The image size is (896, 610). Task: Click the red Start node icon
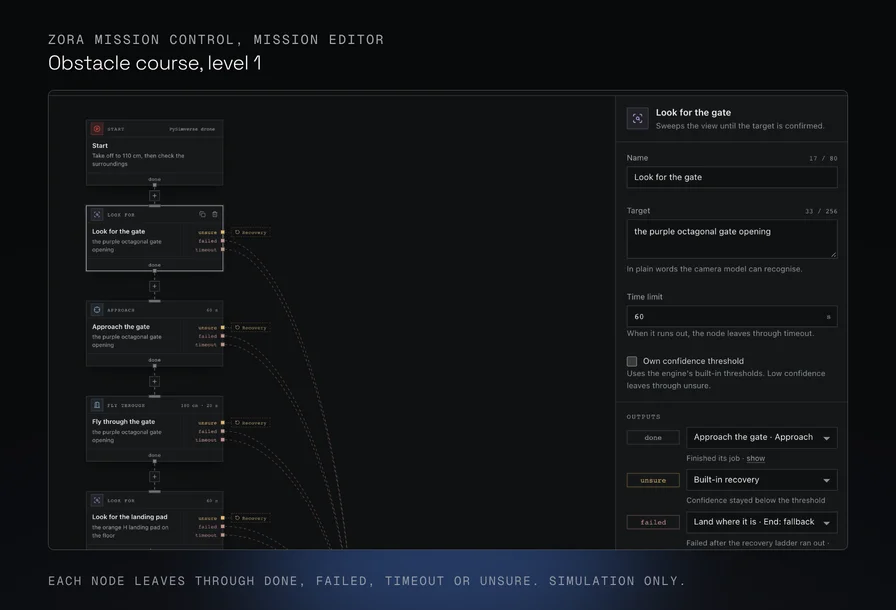97,129
